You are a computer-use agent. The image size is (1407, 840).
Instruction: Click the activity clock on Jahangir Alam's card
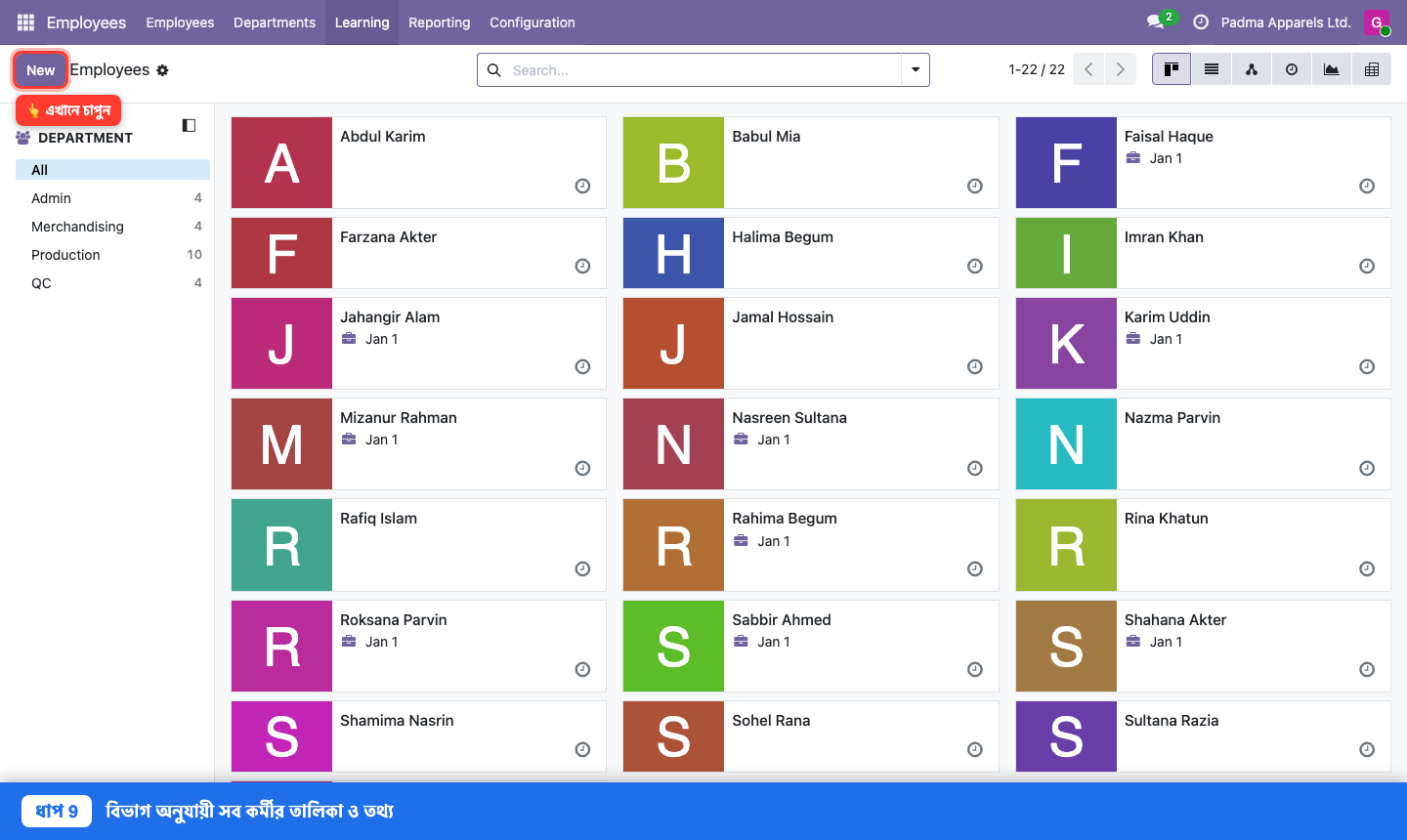point(583,366)
